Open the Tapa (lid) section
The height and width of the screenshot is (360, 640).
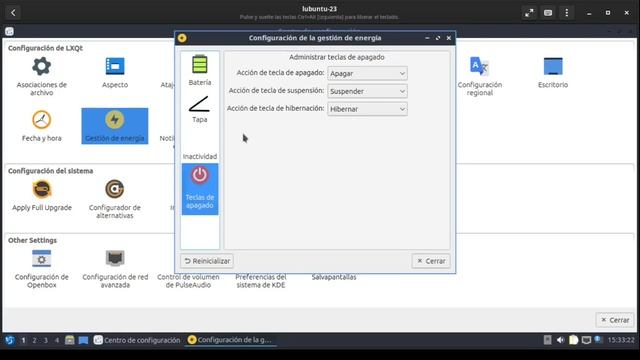200,109
